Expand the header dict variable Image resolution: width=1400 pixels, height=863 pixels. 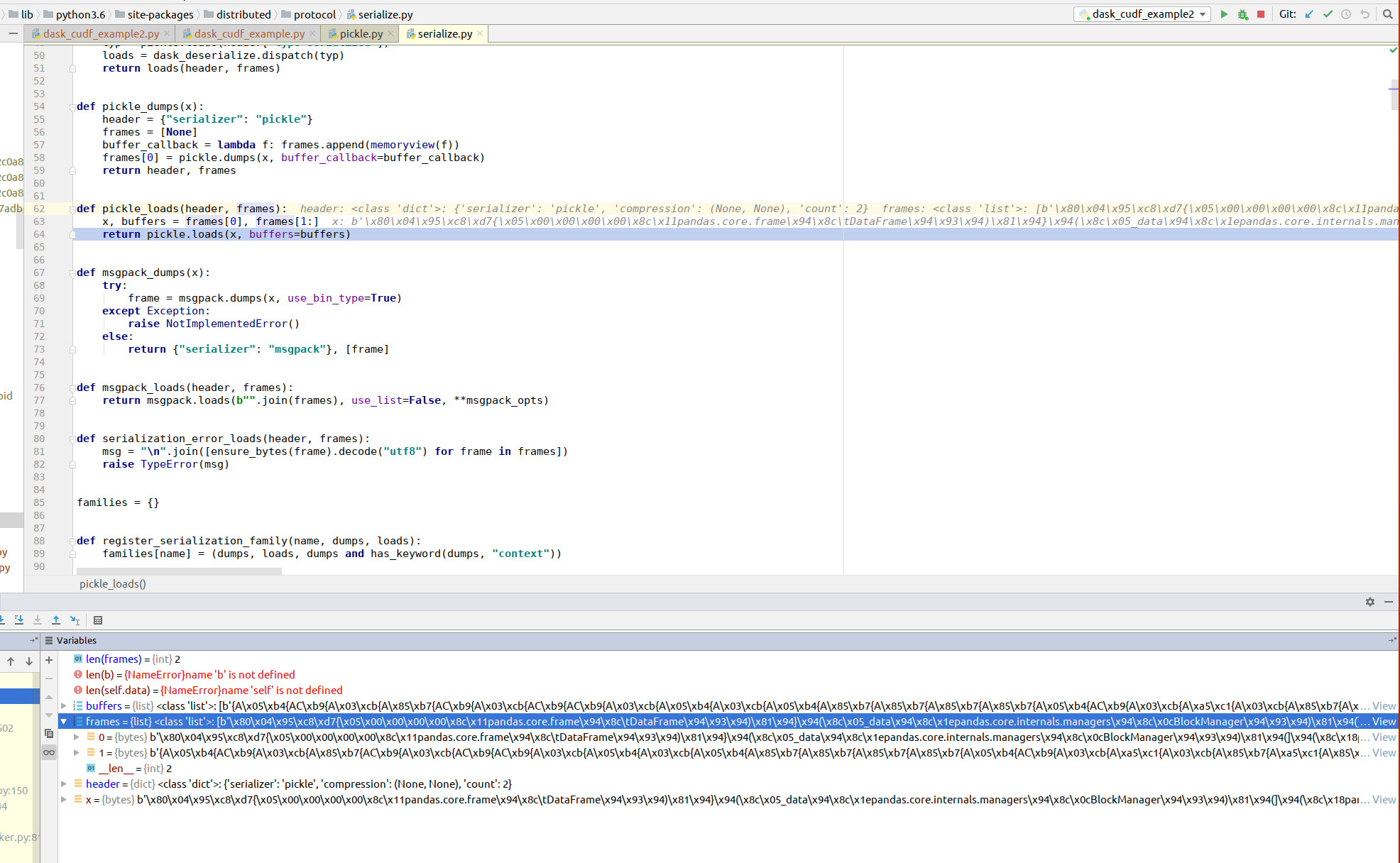pos(65,784)
